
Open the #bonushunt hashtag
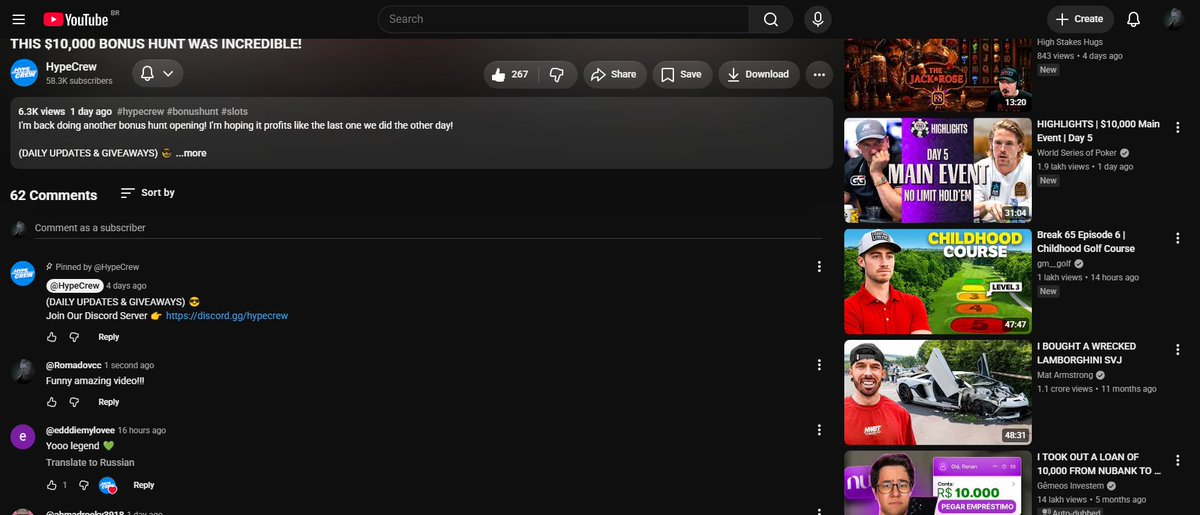[192, 112]
